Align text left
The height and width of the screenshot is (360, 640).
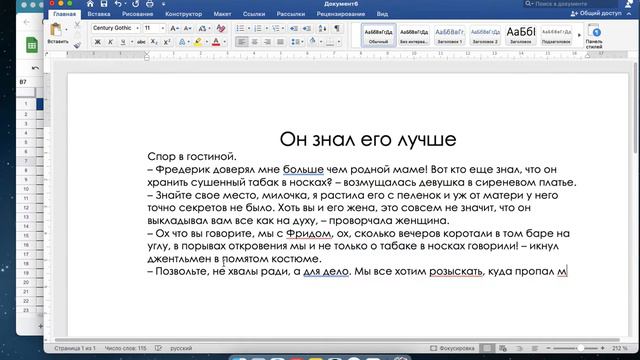tap(242, 42)
